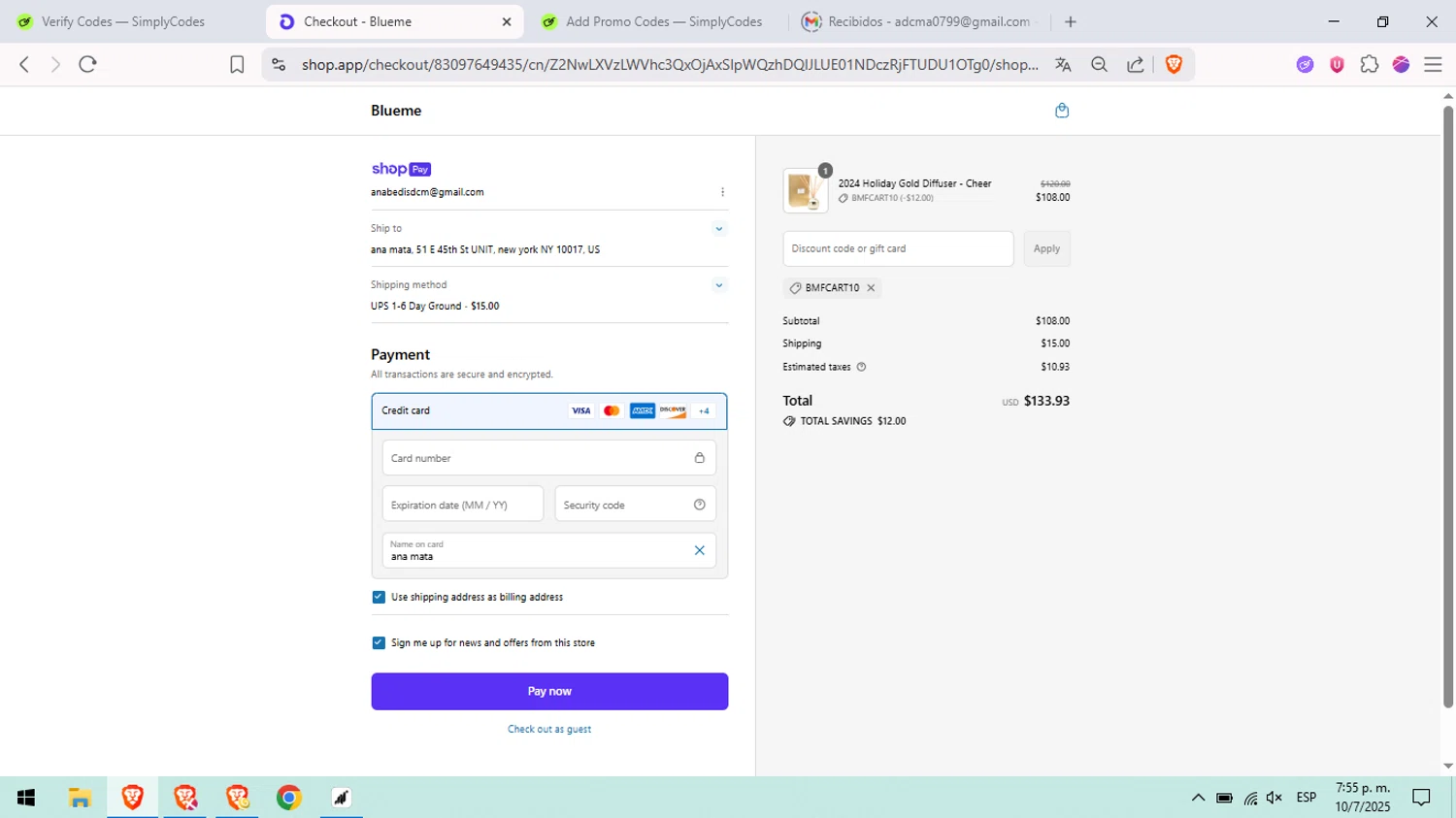1456x818 pixels.
Task: Click the anabedisdcm@gmail.com email text
Action: click(427, 192)
